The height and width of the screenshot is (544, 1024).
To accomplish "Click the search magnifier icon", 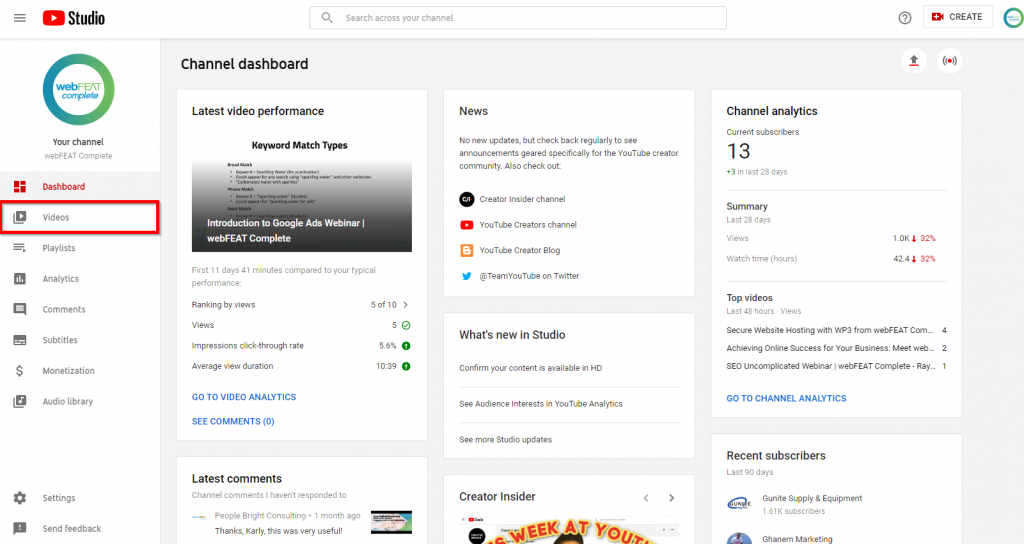I will pos(327,18).
